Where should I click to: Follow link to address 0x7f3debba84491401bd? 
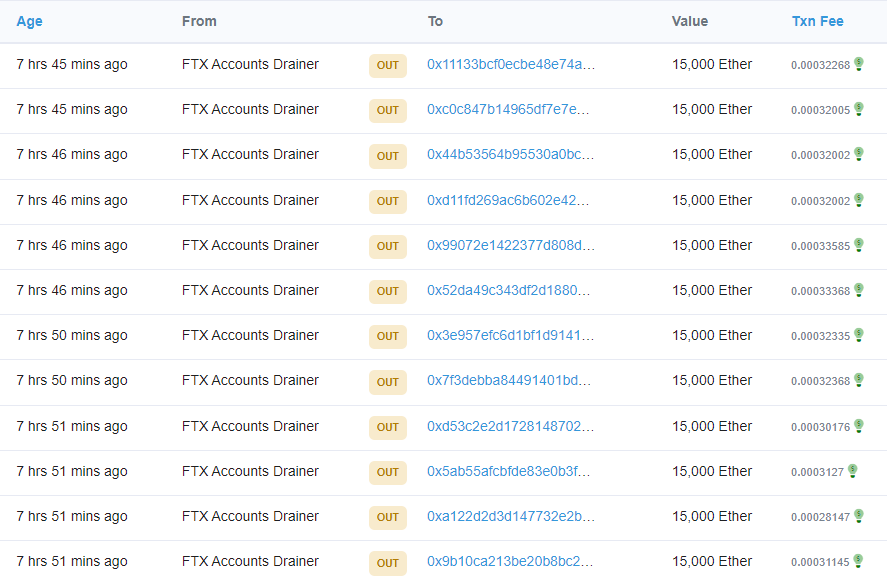[508, 380]
